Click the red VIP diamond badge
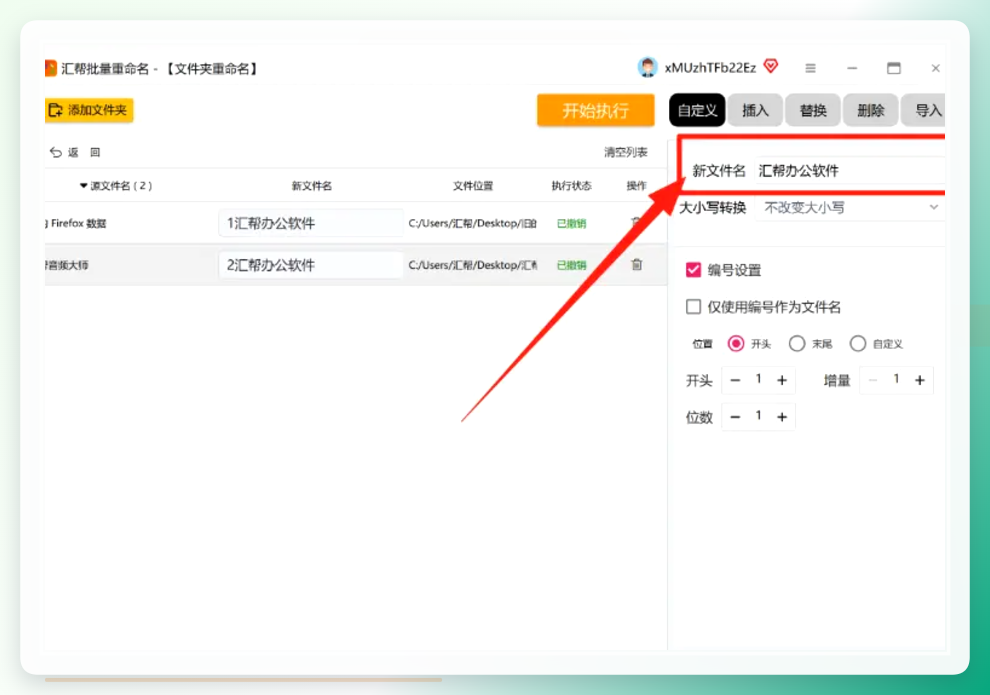This screenshot has width=990, height=695. [771, 66]
